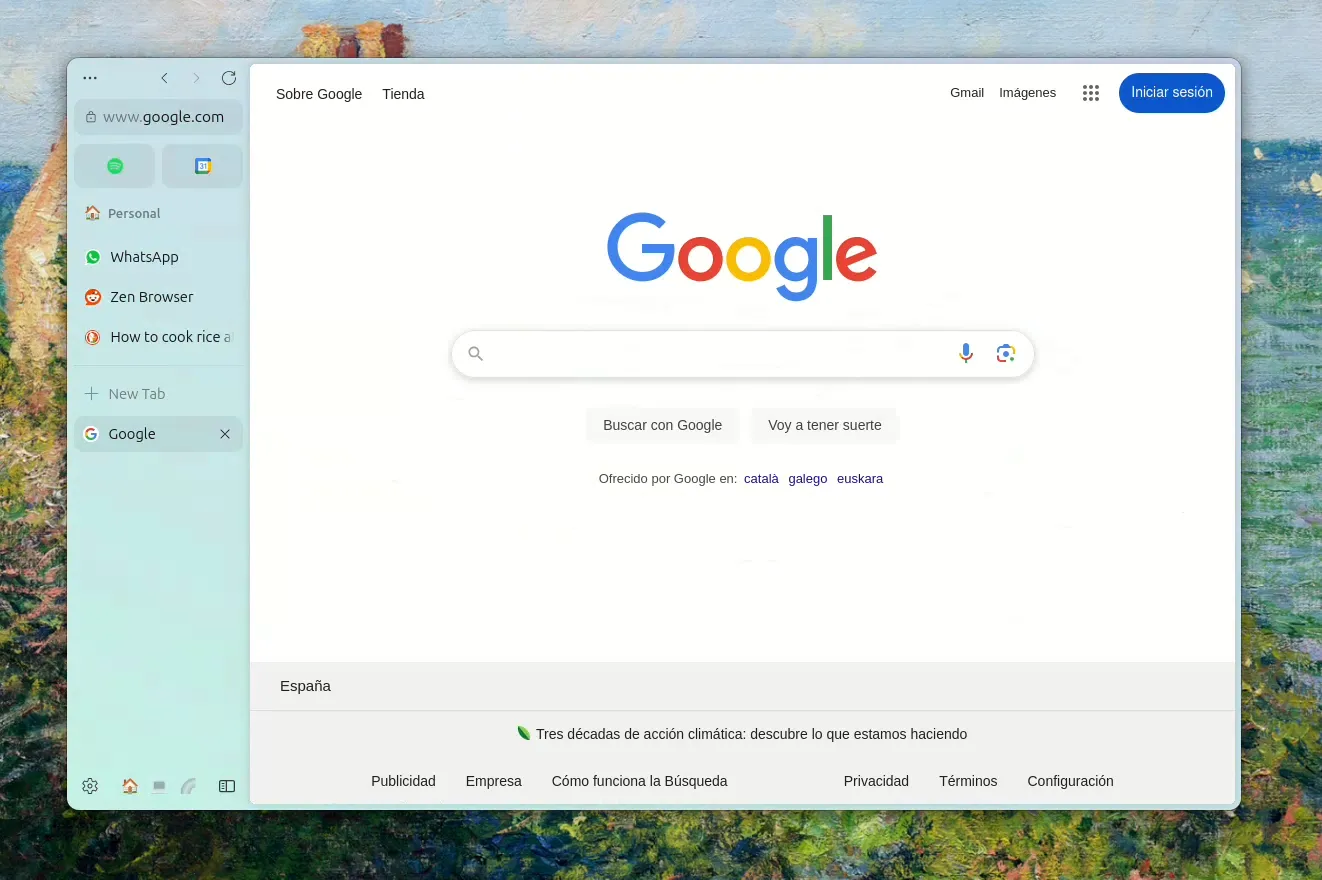Open Cómo funciona la Búsqueda link
The height and width of the screenshot is (880, 1322).
point(640,781)
